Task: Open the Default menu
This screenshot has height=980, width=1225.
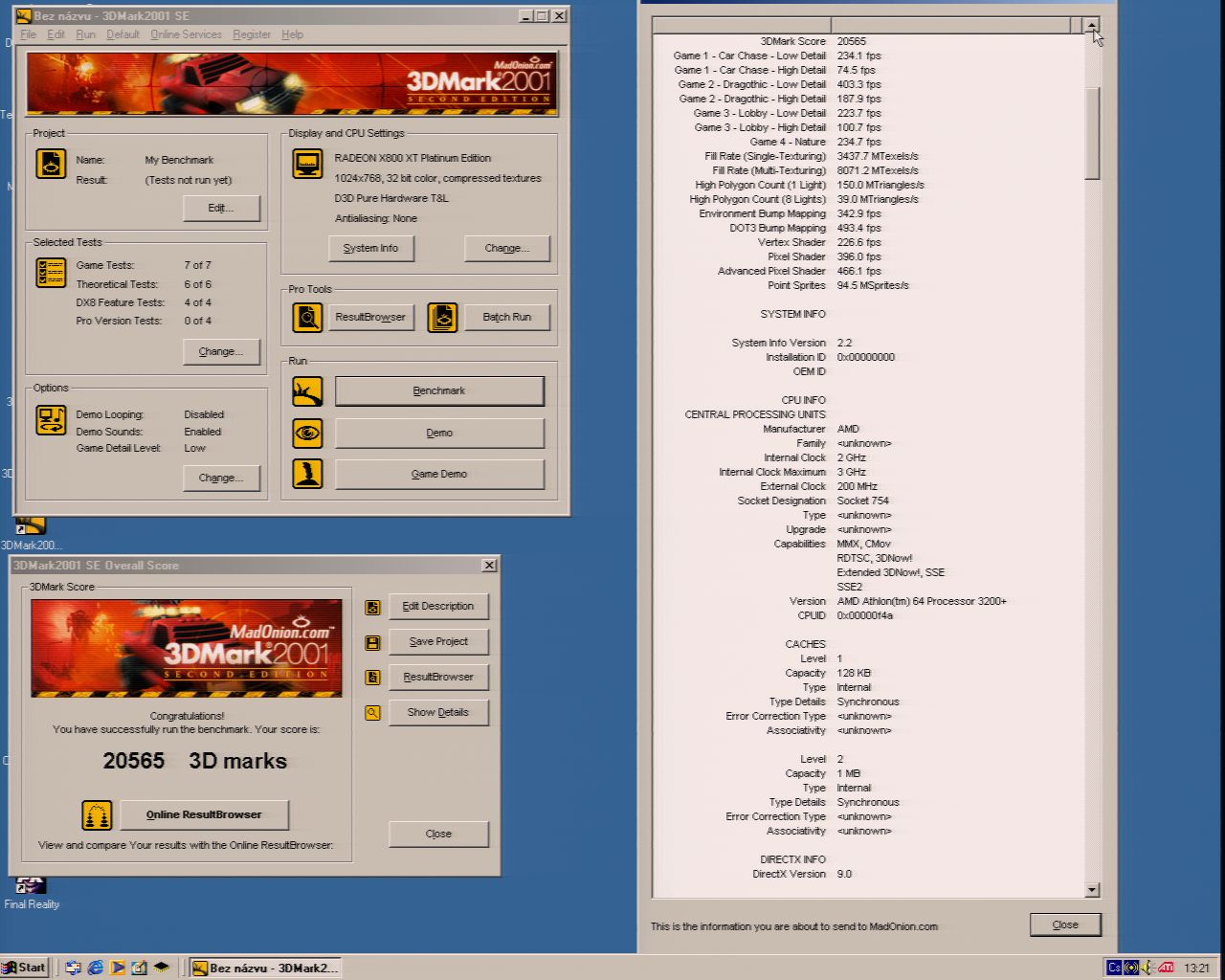Action: point(122,34)
